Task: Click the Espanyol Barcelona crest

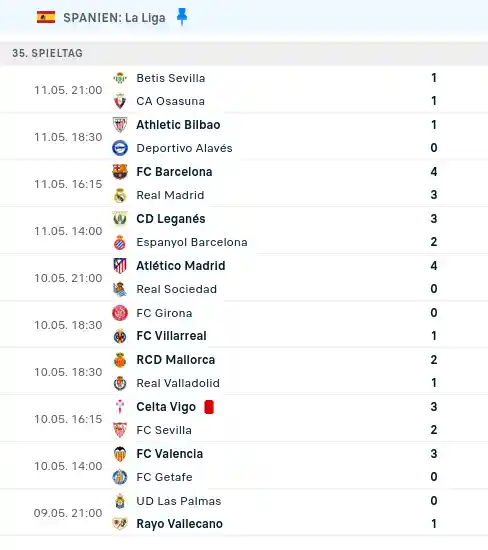Action: (120, 242)
